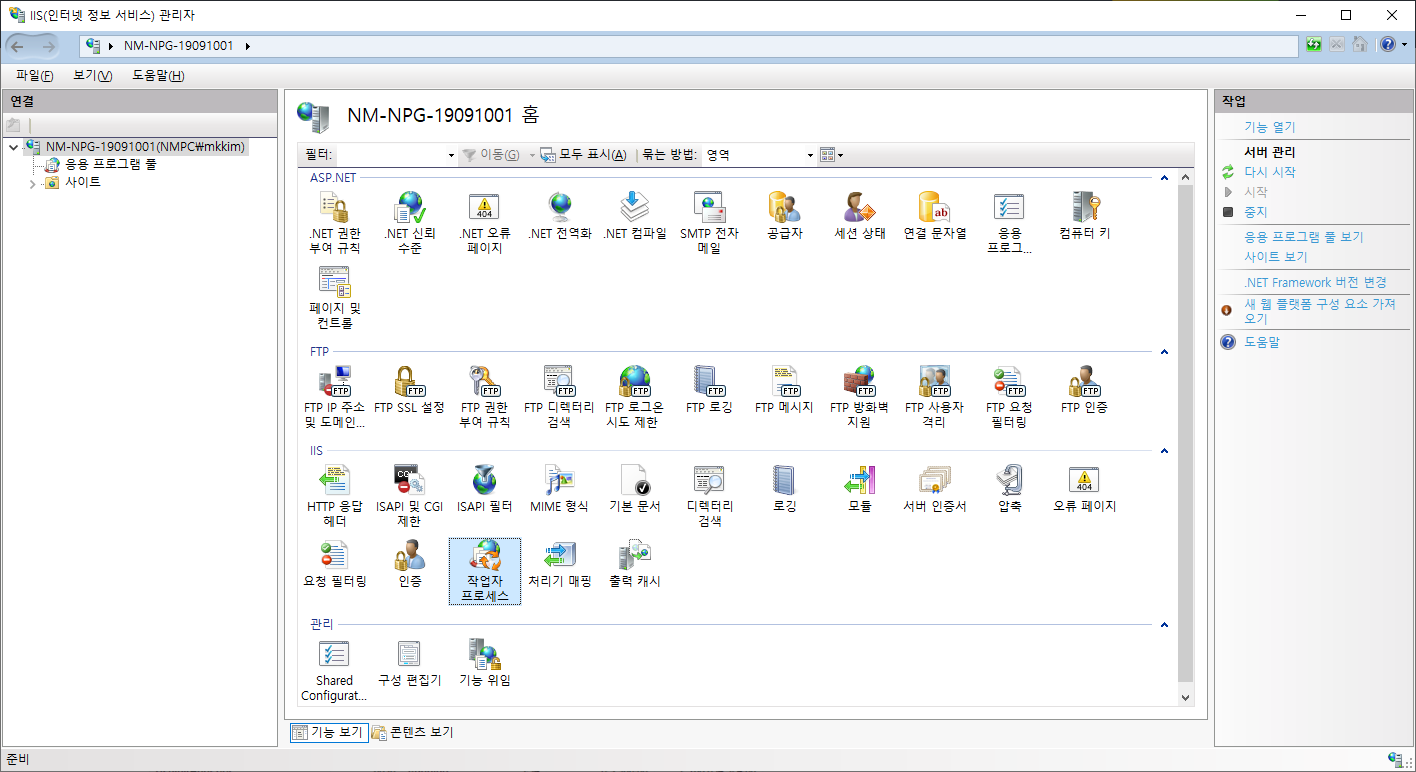Open 출력 캐시 icon

tap(634, 565)
